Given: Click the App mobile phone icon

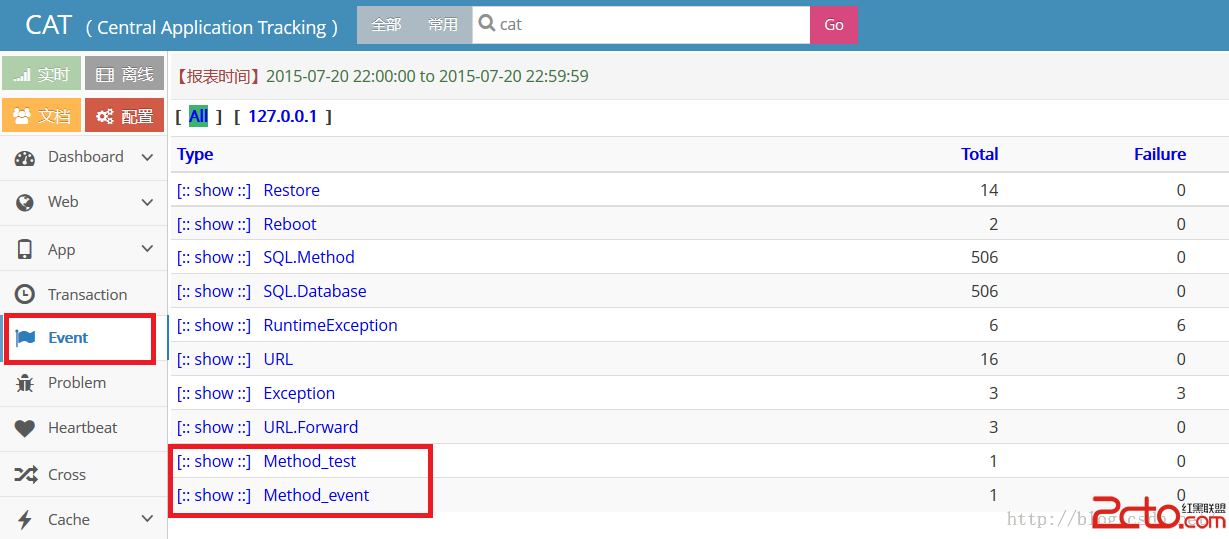Looking at the screenshot, I should coord(25,249).
